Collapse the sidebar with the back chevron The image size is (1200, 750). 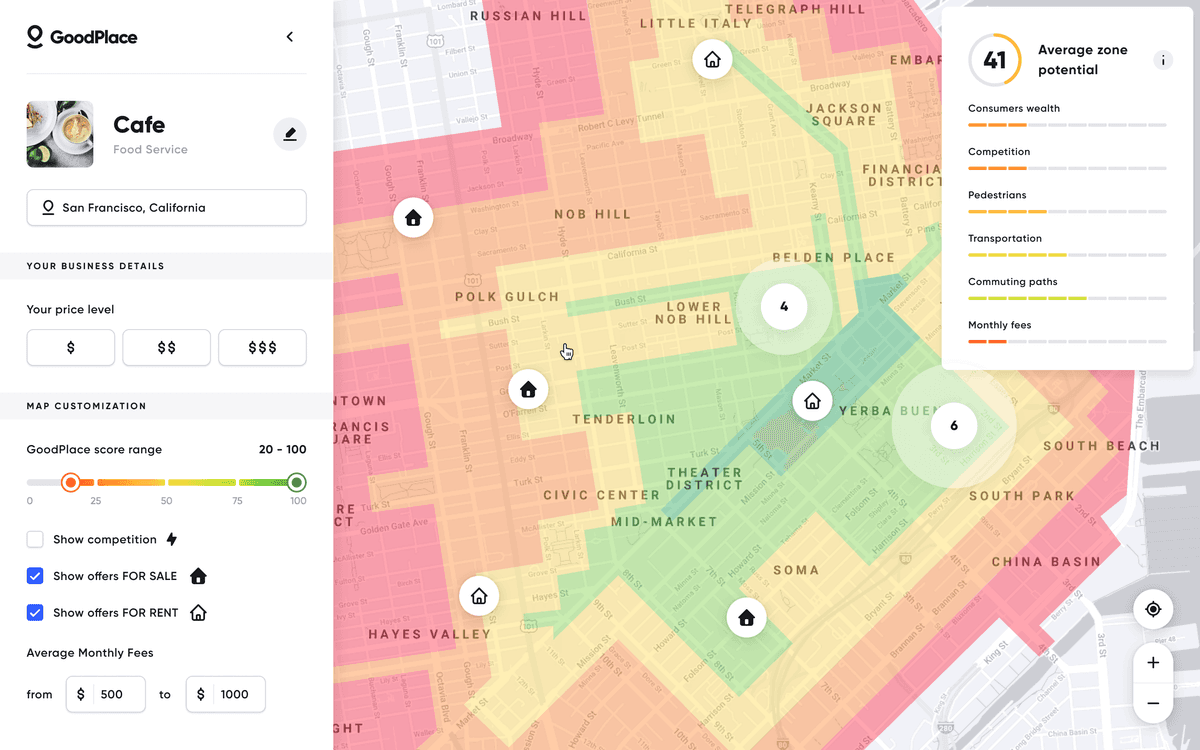pyautogui.click(x=290, y=37)
